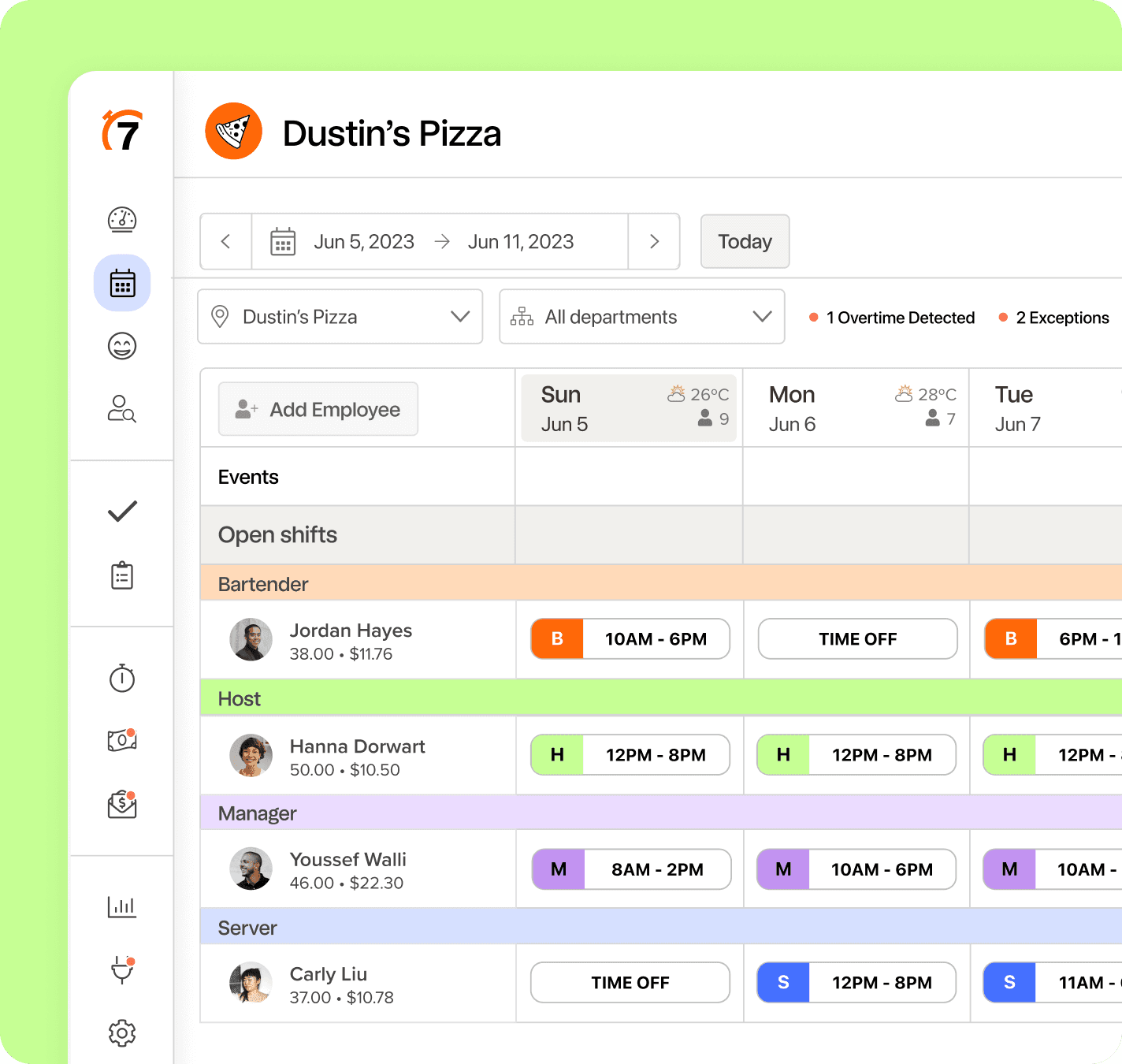
Task: Open the Integrations plug icon
Action: click(121, 971)
